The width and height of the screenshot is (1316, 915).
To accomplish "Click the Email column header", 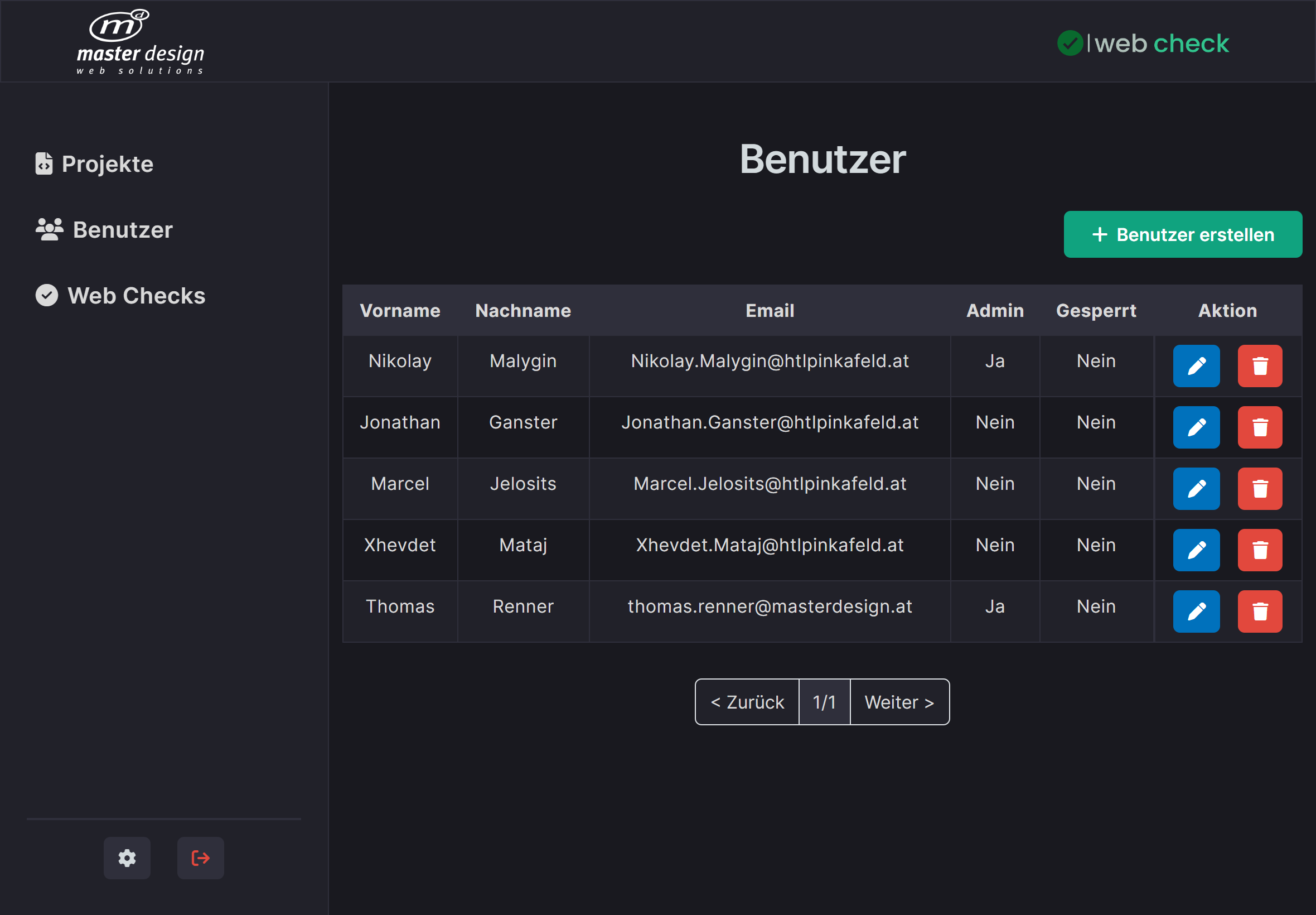I will click(769, 310).
